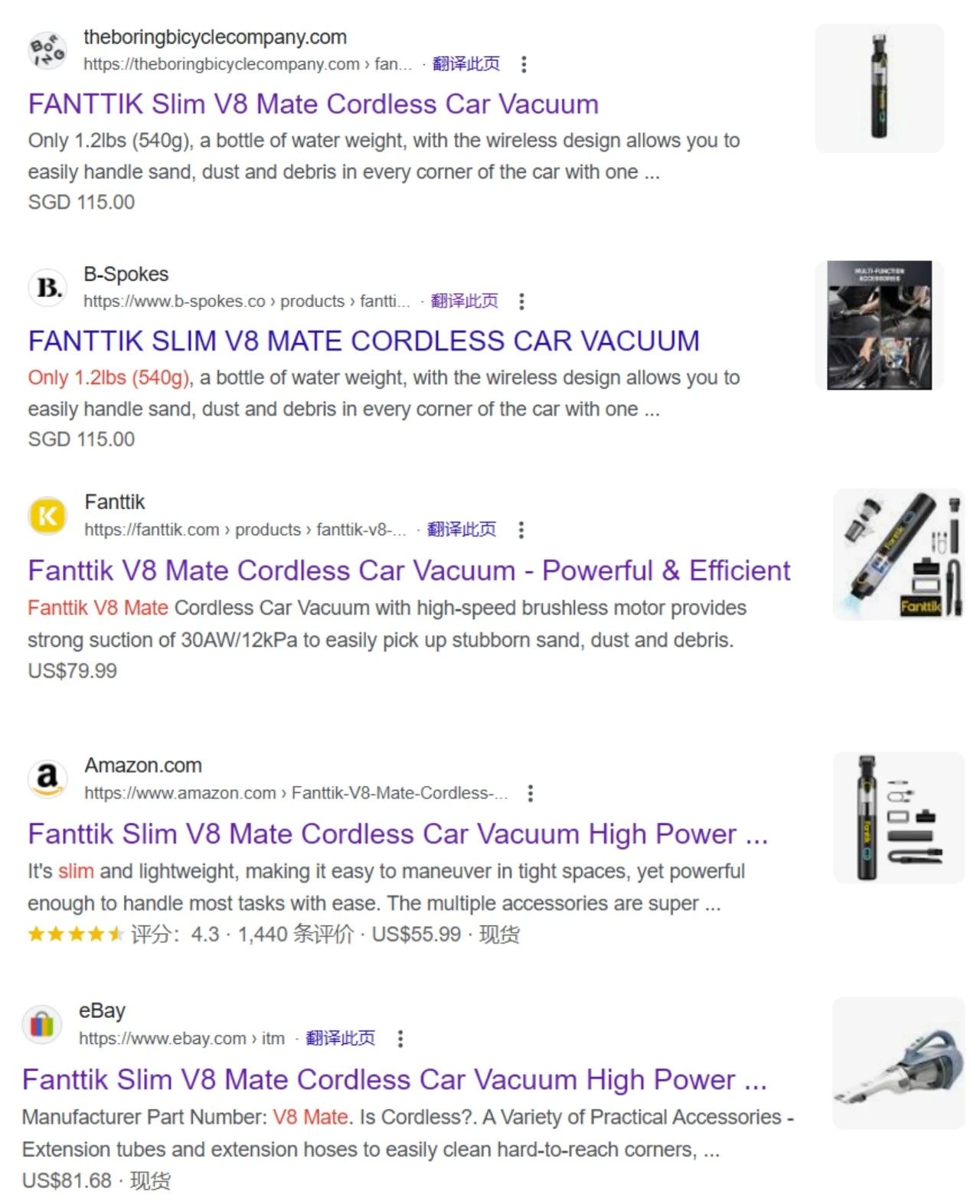Translate the B-Spokes result page
The width and height of the screenshot is (980, 1204).
[x=464, y=301]
